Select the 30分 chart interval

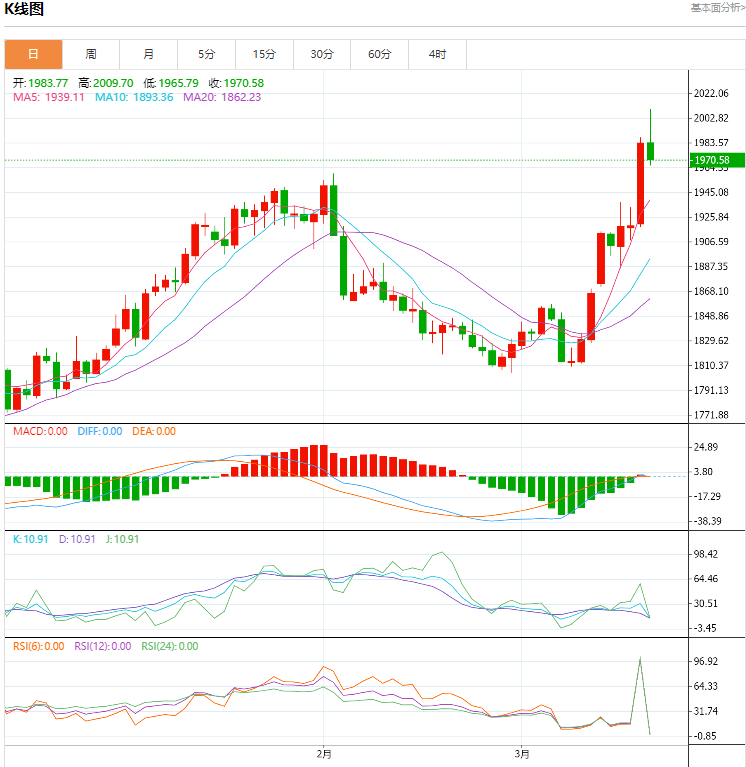pos(322,54)
